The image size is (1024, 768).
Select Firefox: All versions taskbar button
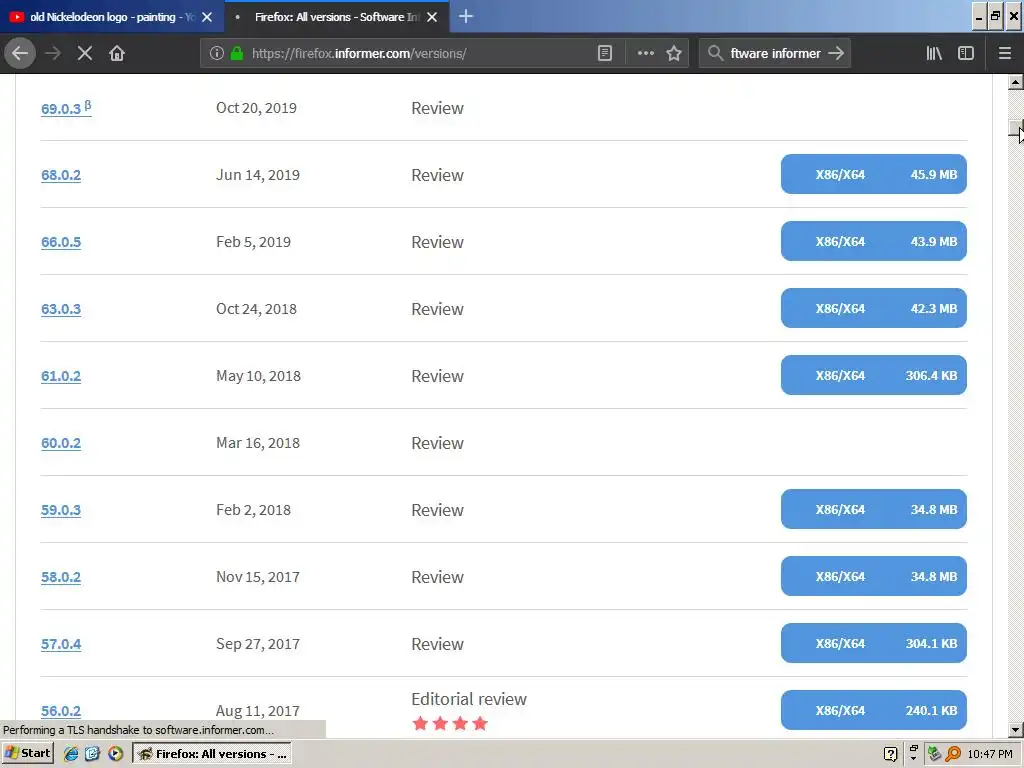212,754
